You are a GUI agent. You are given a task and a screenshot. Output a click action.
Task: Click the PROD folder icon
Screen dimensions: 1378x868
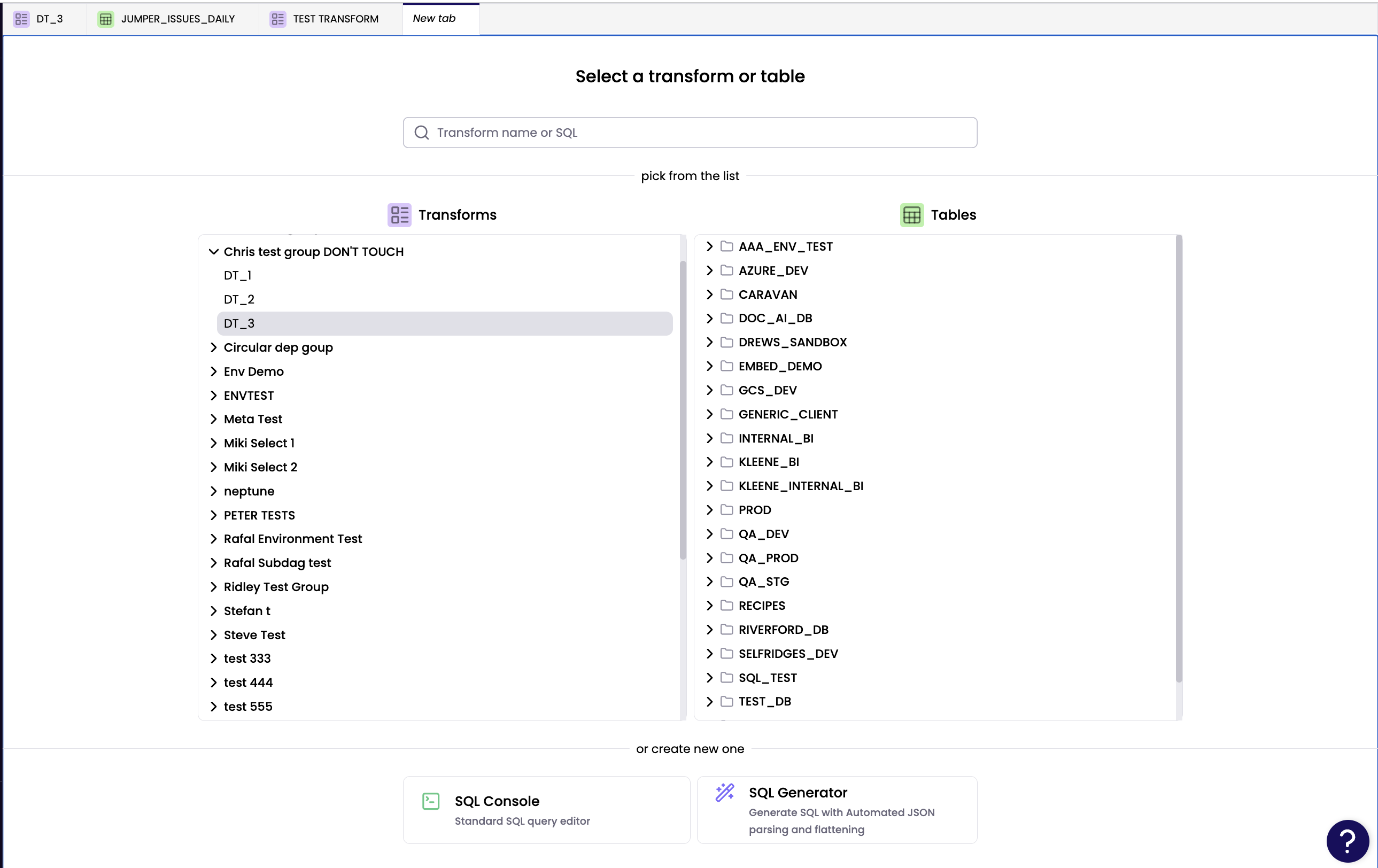[x=726, y=509]
